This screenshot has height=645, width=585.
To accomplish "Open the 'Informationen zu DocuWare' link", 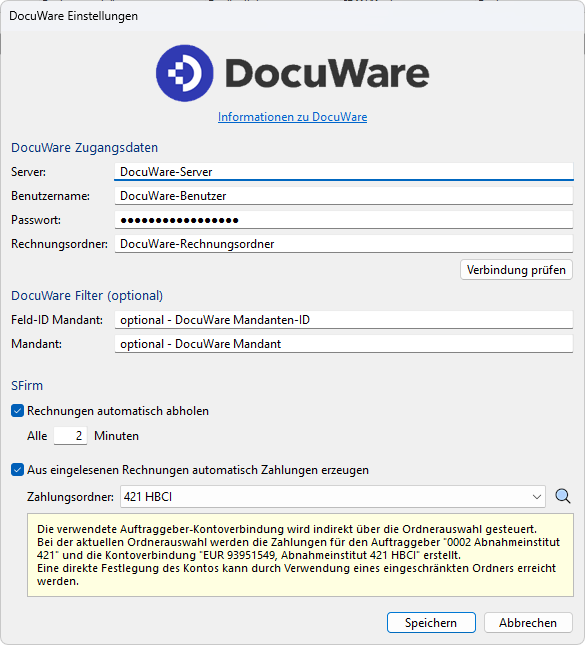I will click(x=292, y=117).
